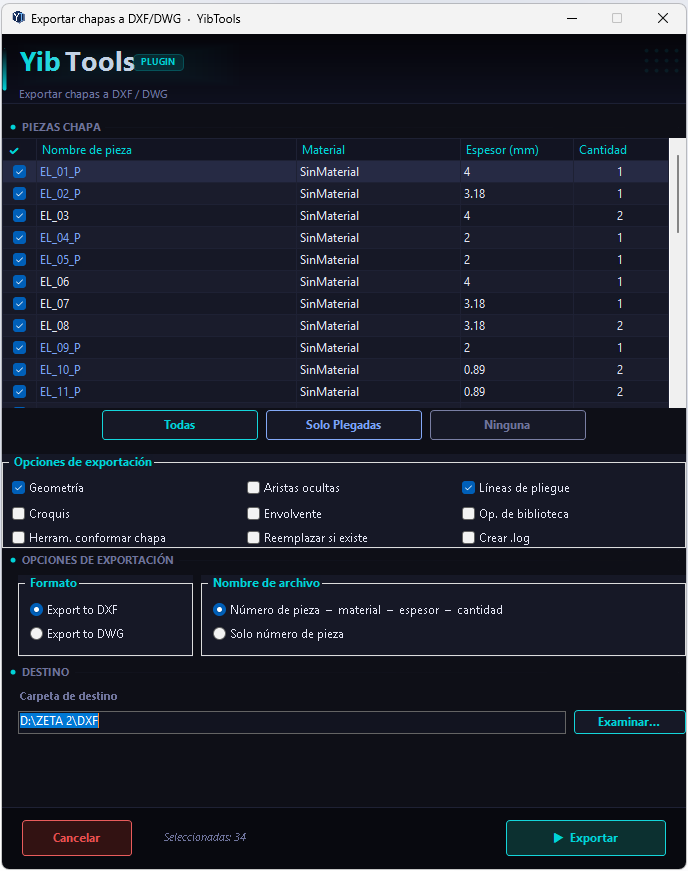This screenshot has height=871, width=688.
Task: Click the Todas button
Action: point(180,425)
